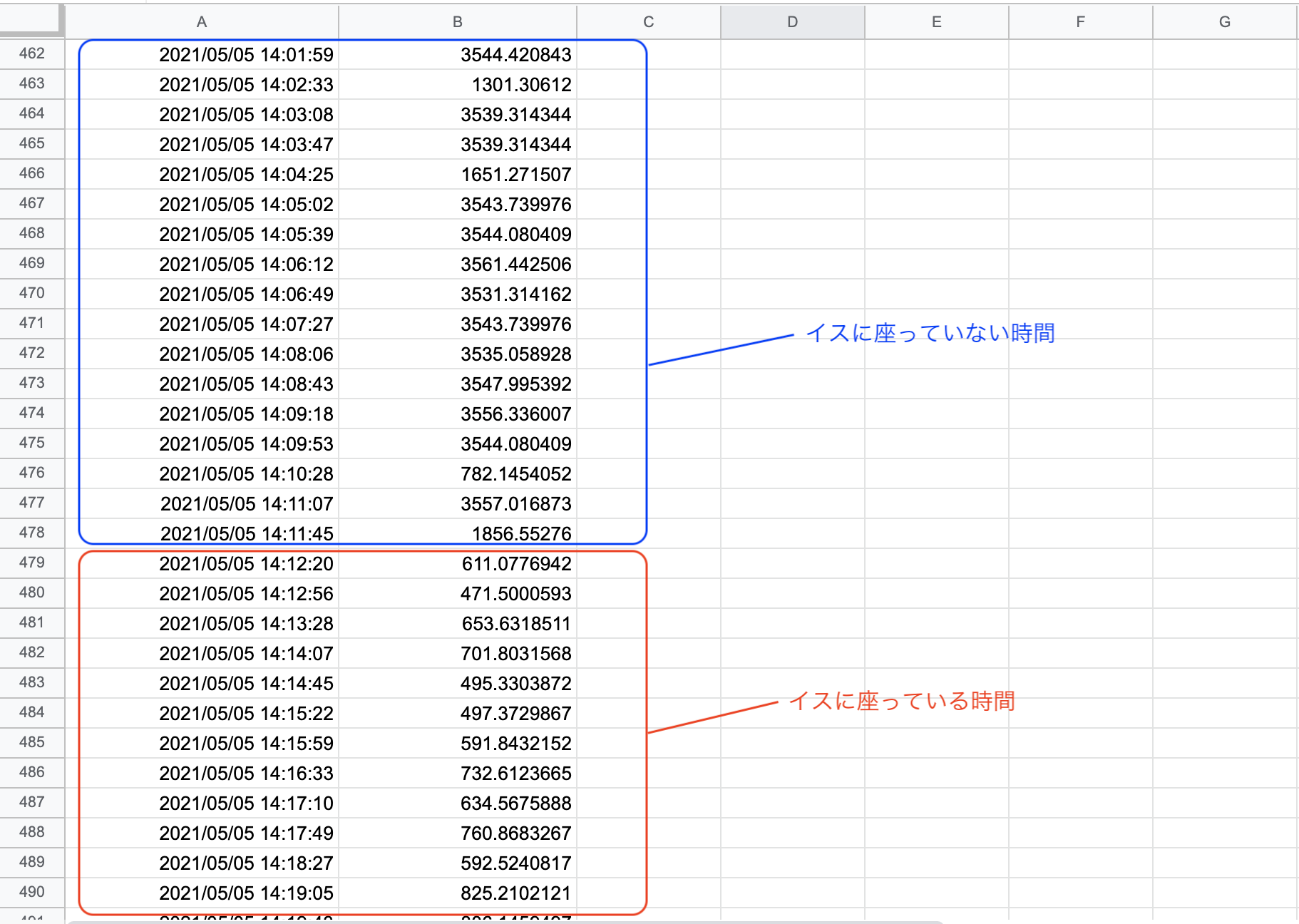Click column B header
Image resolution: width=1299 pixels, height=924 pixels.
457,22
